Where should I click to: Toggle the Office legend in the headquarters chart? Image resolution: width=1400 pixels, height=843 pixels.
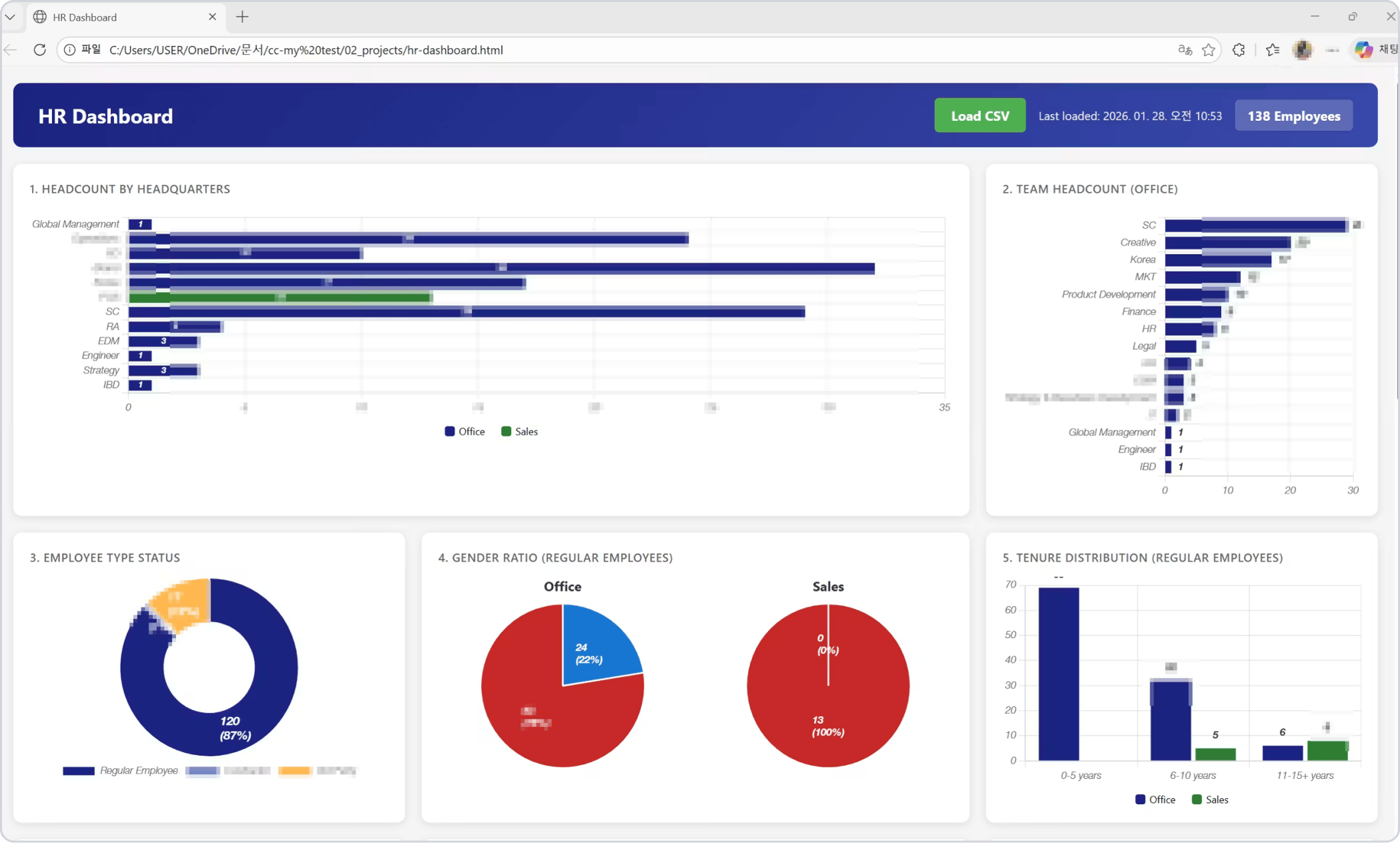click(x=464, y=432)
